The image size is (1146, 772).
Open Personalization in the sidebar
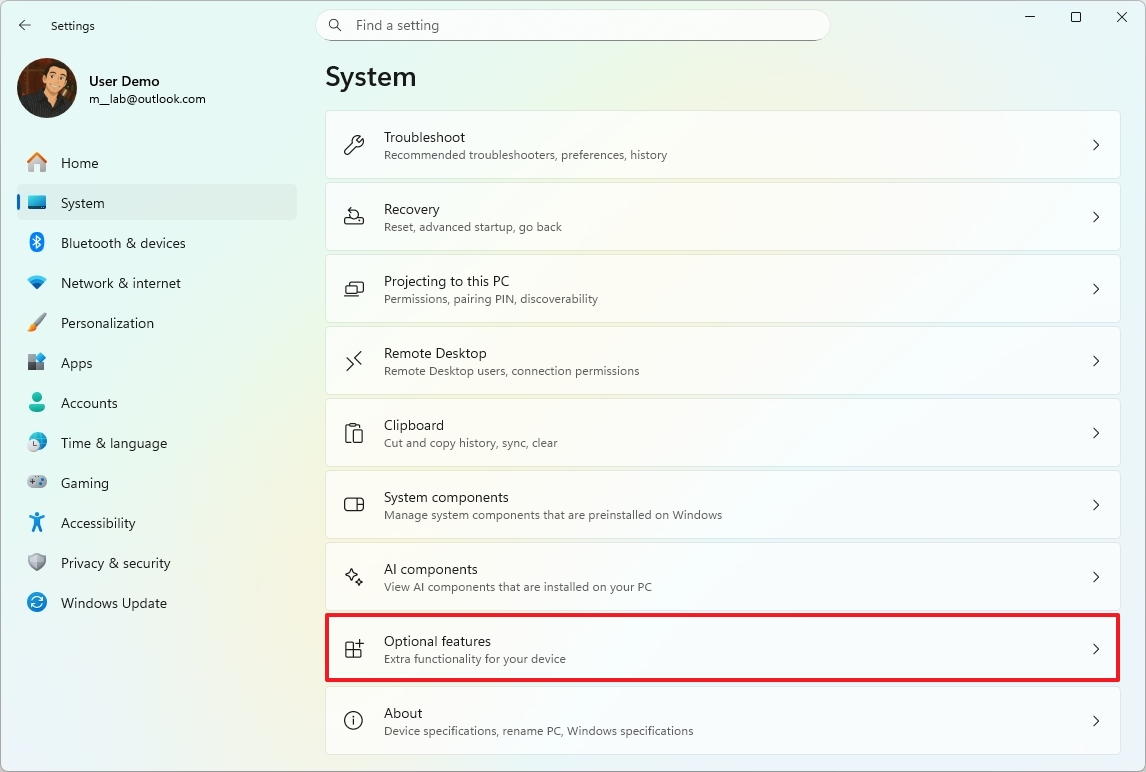[107, 323]
